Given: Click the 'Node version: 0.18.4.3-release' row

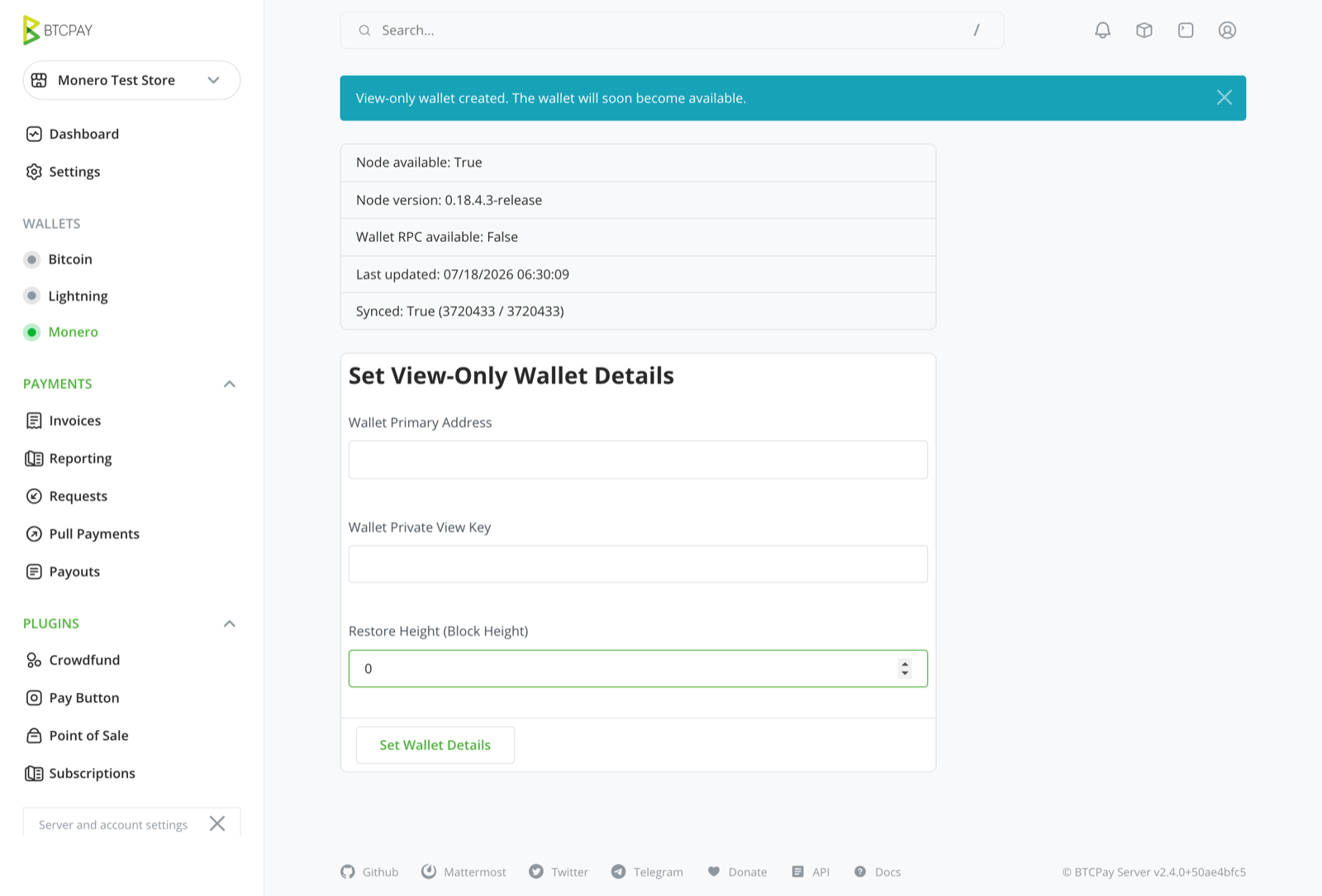Looking at the screenshot, I should click(638, 200).
